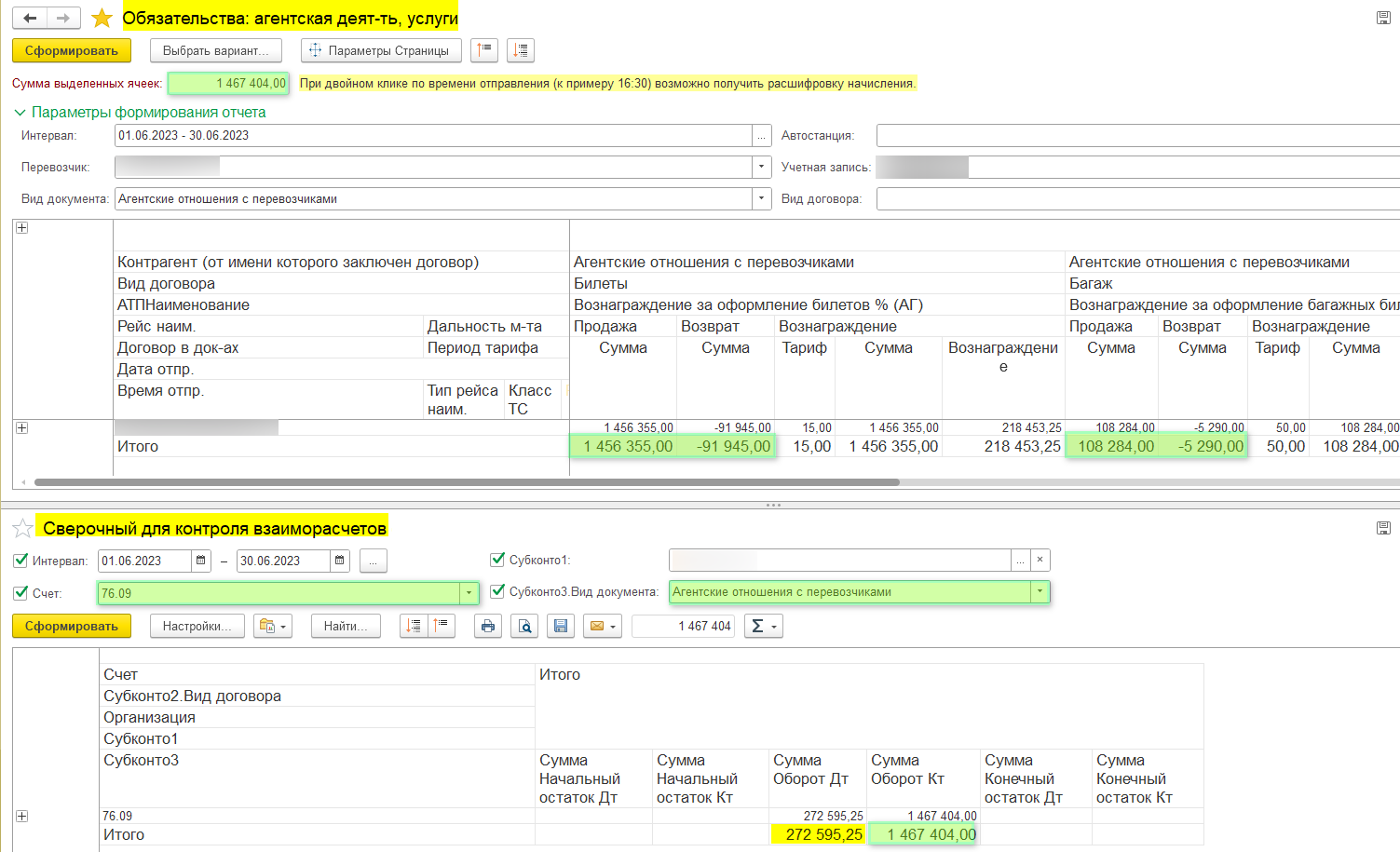Open calendar for start date 01.06.2023
The height and width of the screenshot is (852, 1400).
click(201, 561)
